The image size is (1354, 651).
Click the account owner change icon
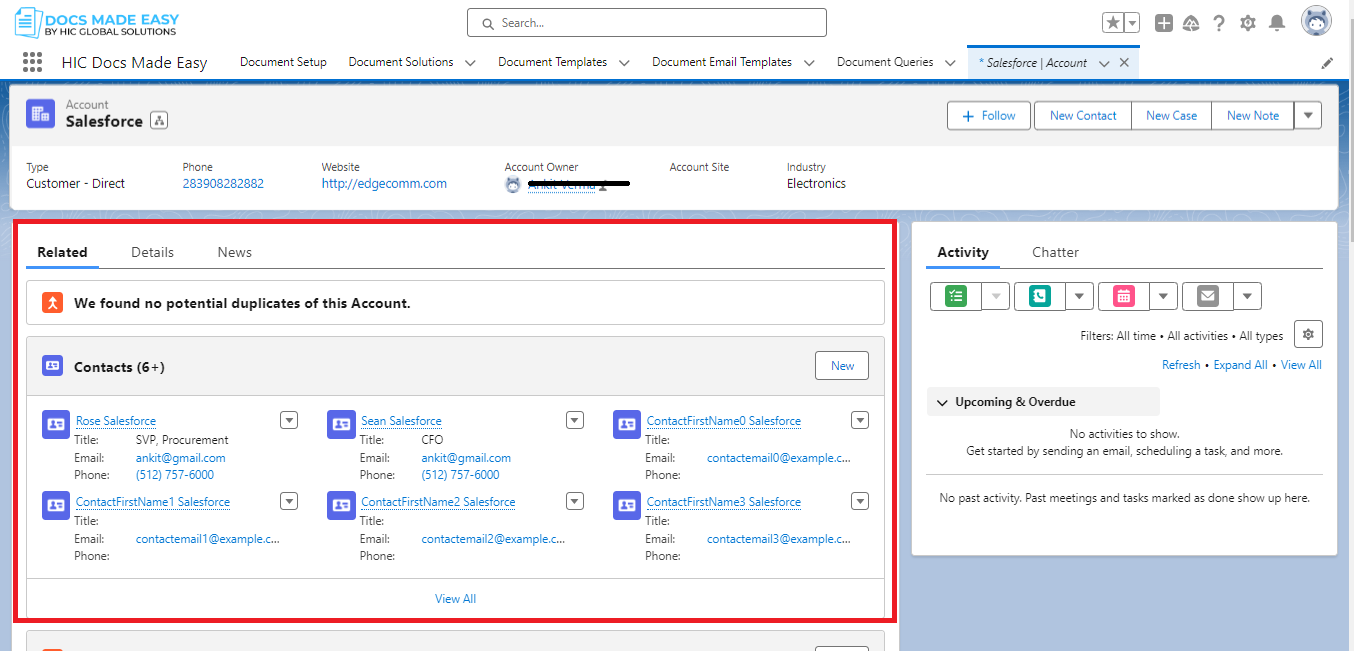pyautogui.click(x=602, y=185)
